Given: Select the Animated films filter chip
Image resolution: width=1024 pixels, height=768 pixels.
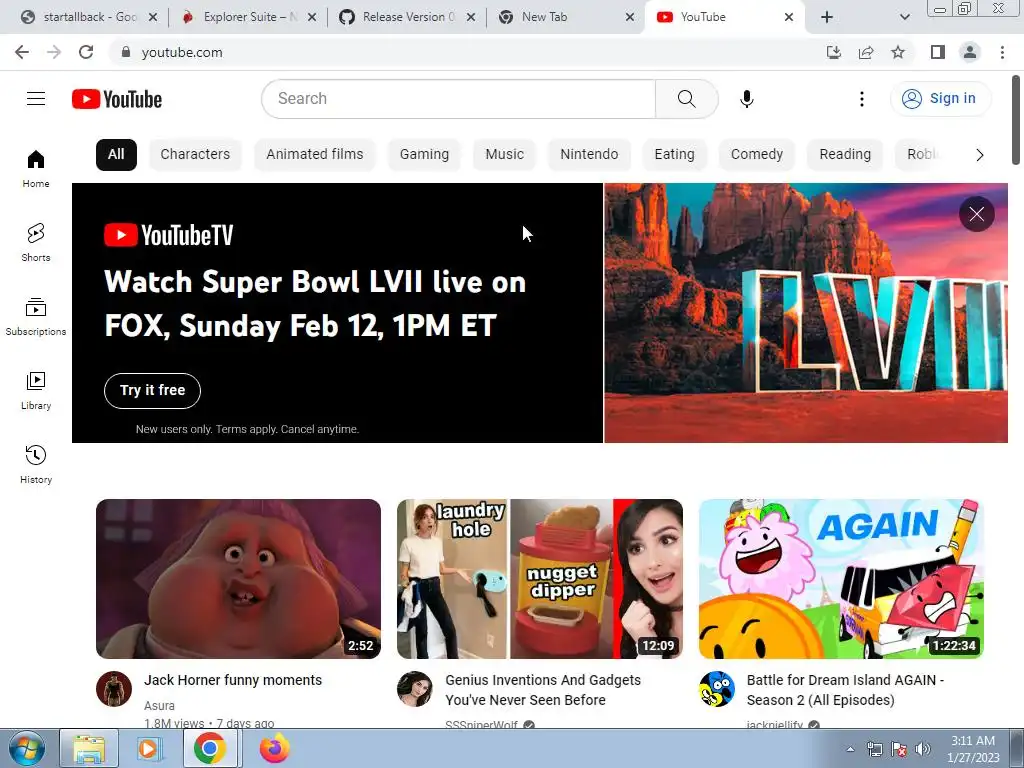Looking at the screenshot, I should coord(315,155).
